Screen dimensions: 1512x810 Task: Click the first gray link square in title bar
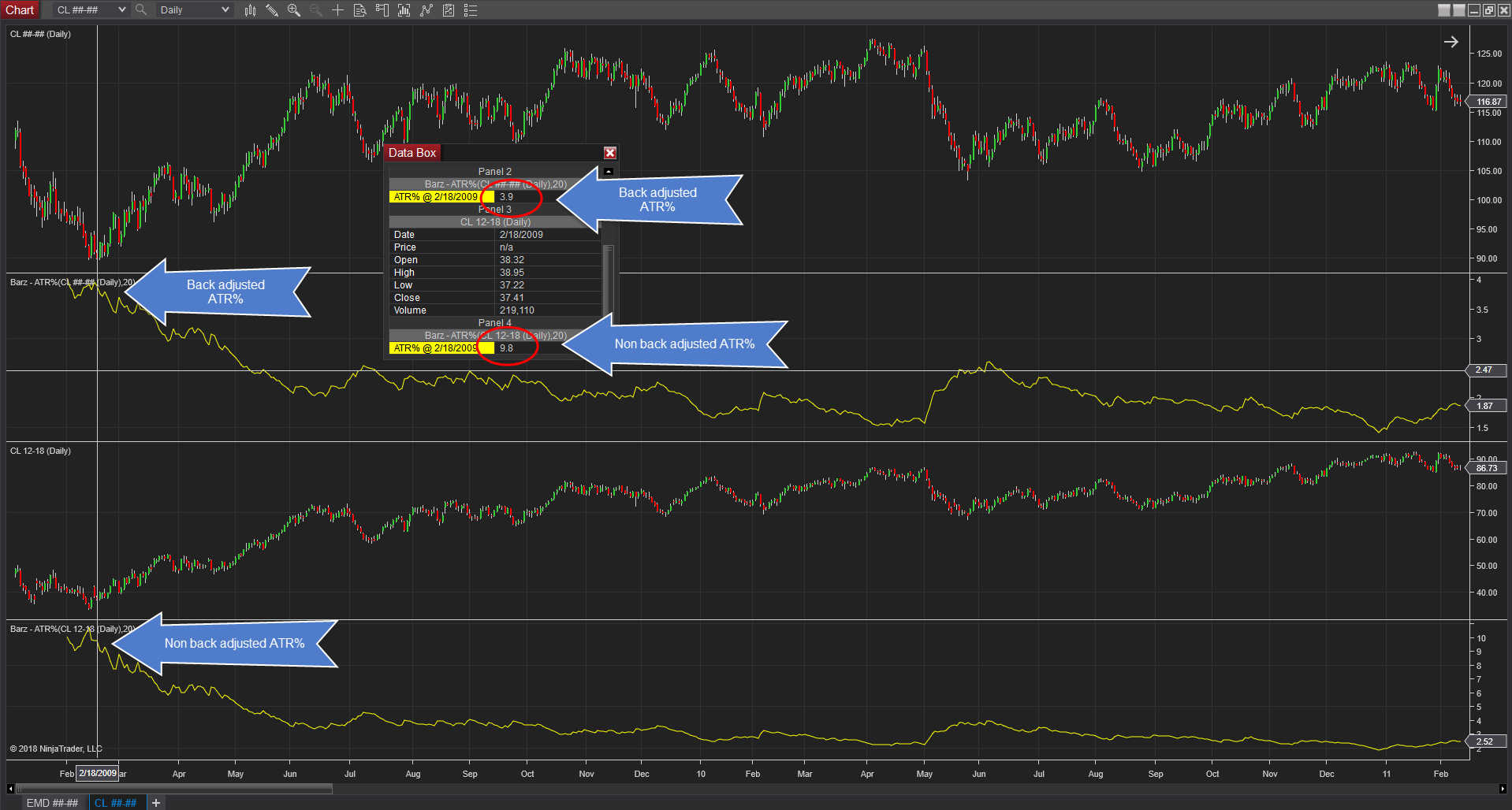1444,10
